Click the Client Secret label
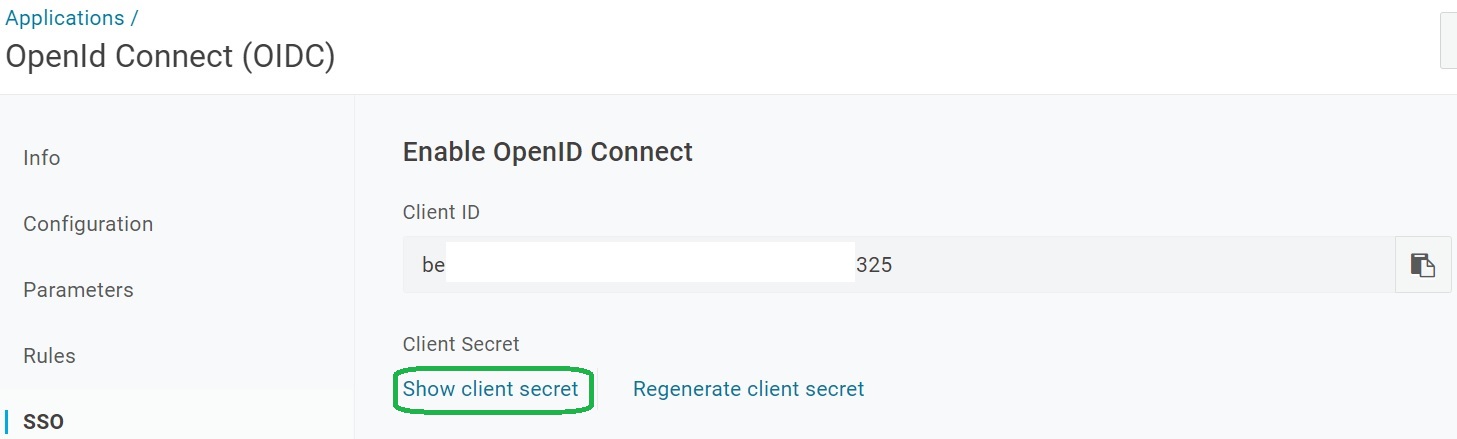 click(461, 344)
